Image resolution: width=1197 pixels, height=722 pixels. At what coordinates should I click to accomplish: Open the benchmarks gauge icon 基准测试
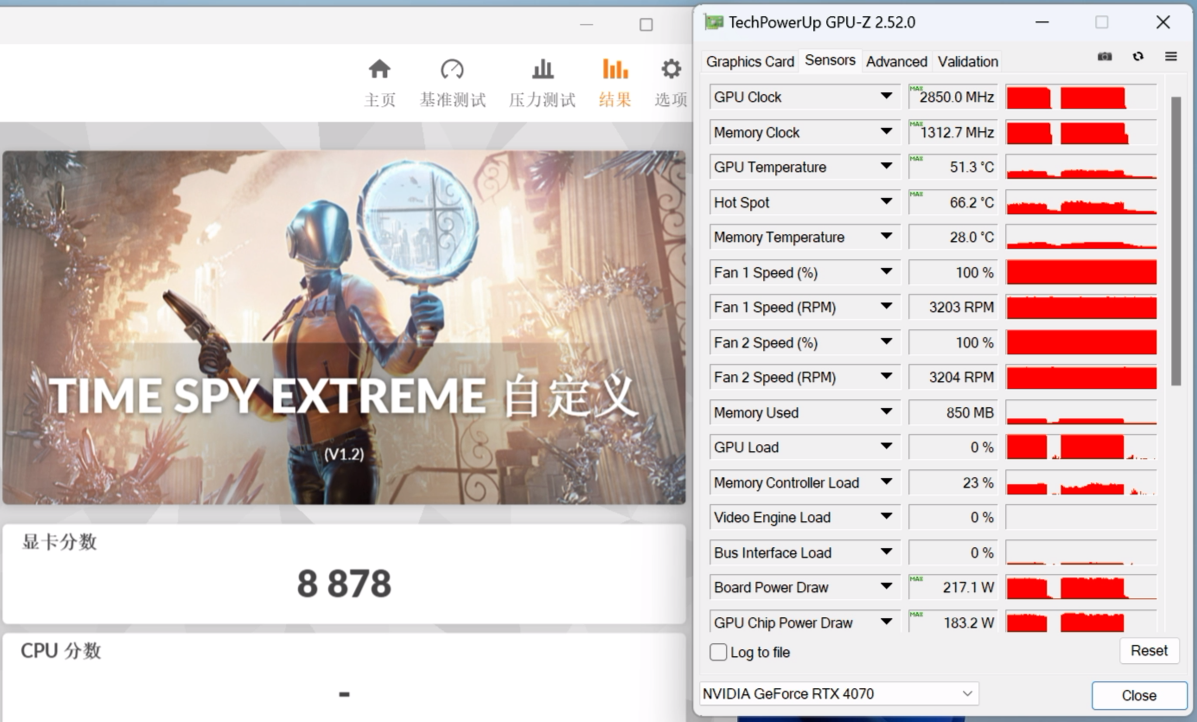point(452,70)
